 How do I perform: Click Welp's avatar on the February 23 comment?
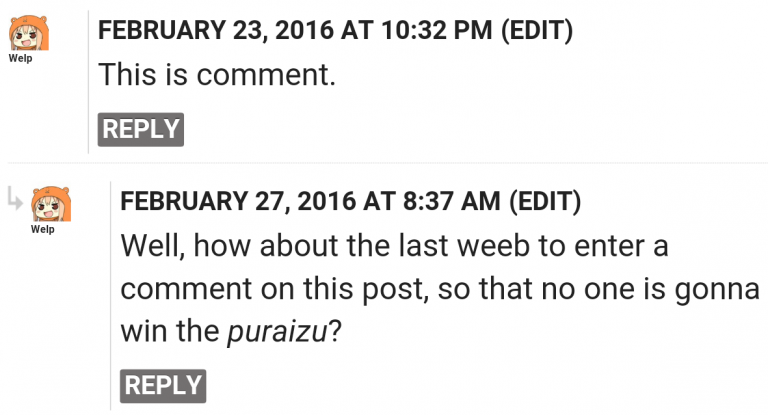click(28, 32)
